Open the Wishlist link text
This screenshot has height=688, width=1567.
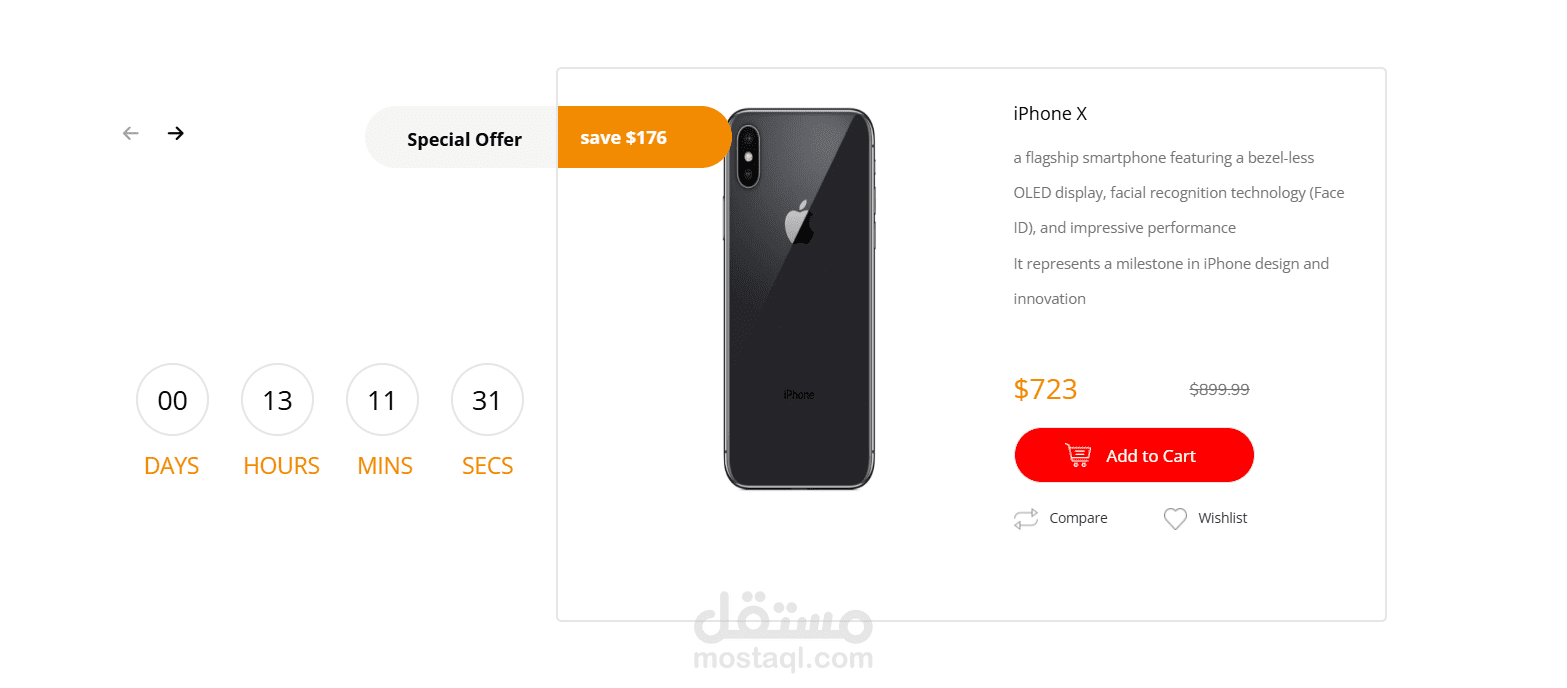point(1223,518)
